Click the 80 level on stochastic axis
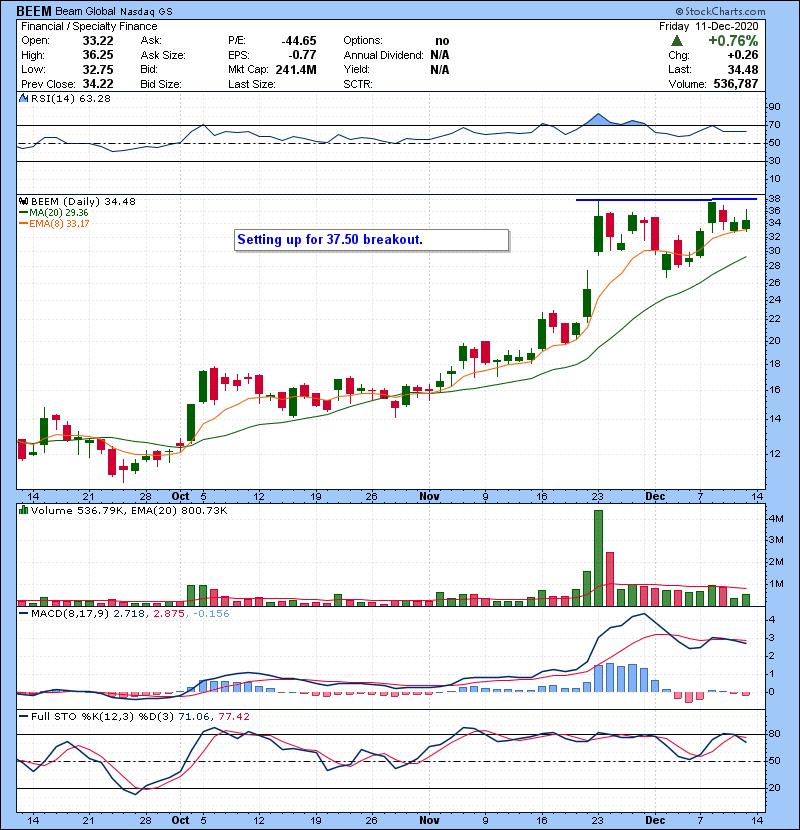 pos(774,734)
